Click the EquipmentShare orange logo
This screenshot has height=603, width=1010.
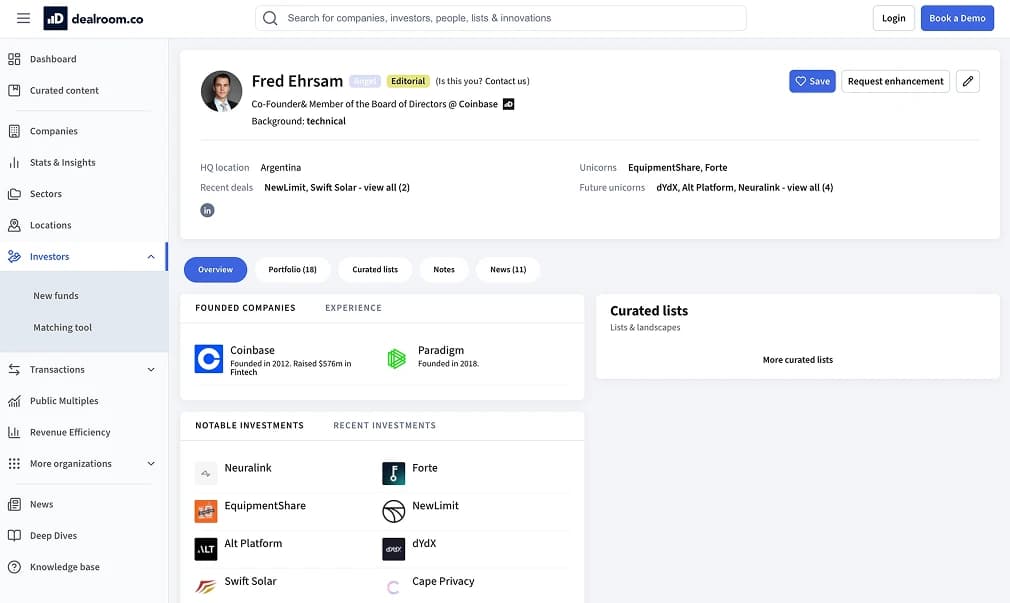click(x=206, y=512)
